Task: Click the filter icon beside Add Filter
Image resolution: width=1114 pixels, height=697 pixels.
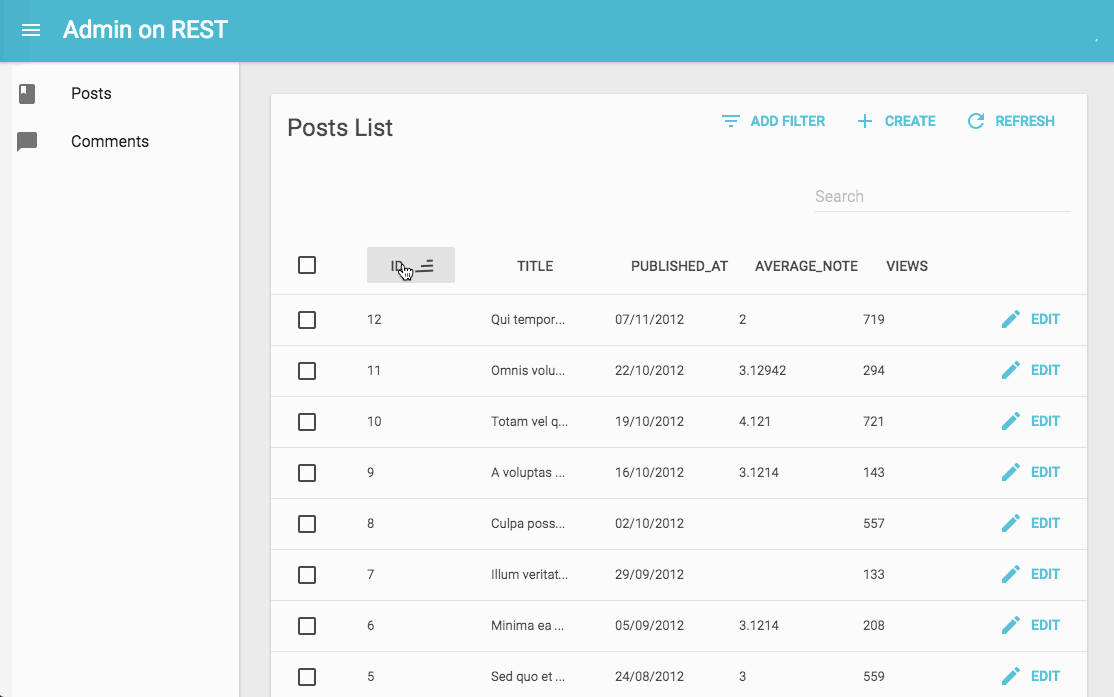Action: pos(730,121)
